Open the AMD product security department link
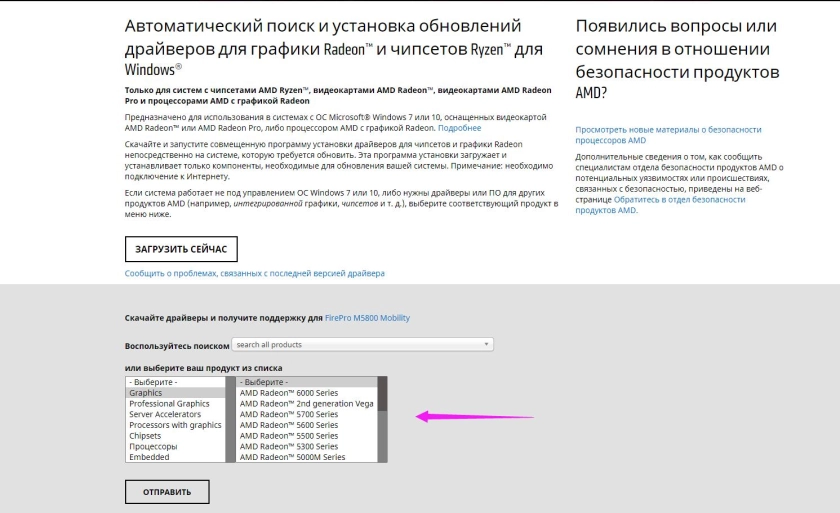 coord(660,205)
